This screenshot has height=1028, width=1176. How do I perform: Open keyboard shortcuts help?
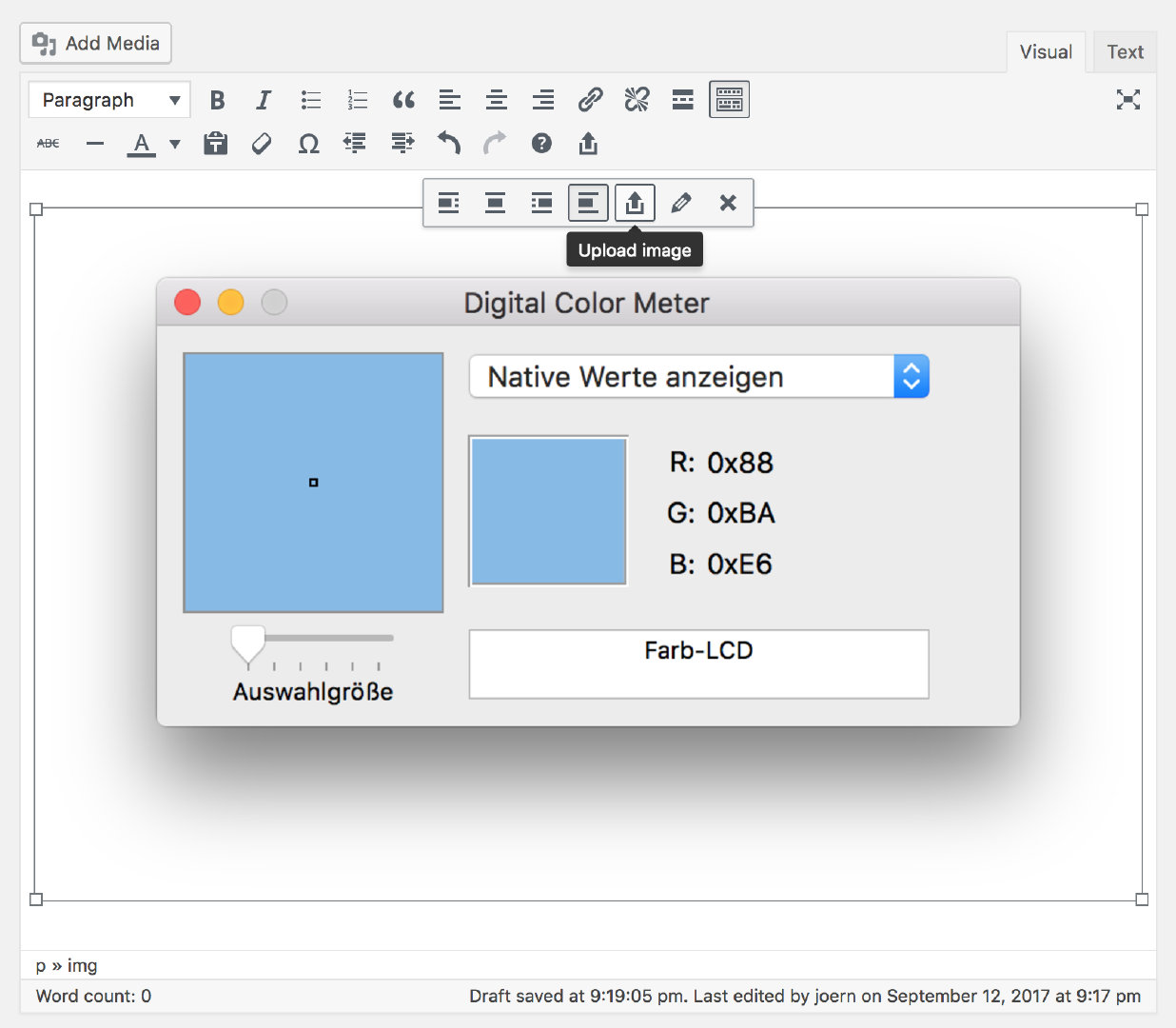[541, 144]
